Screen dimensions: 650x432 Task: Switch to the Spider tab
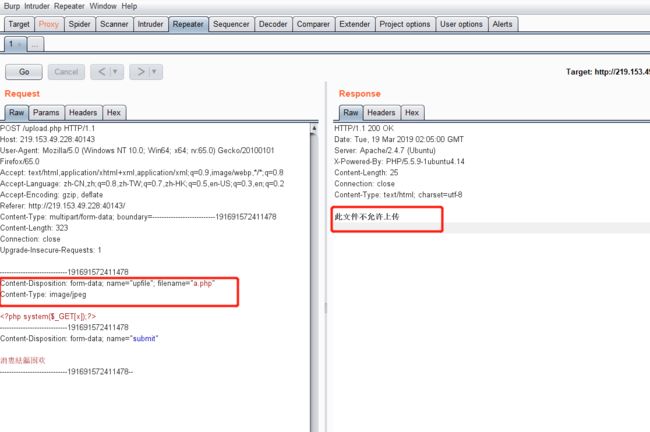79,24
